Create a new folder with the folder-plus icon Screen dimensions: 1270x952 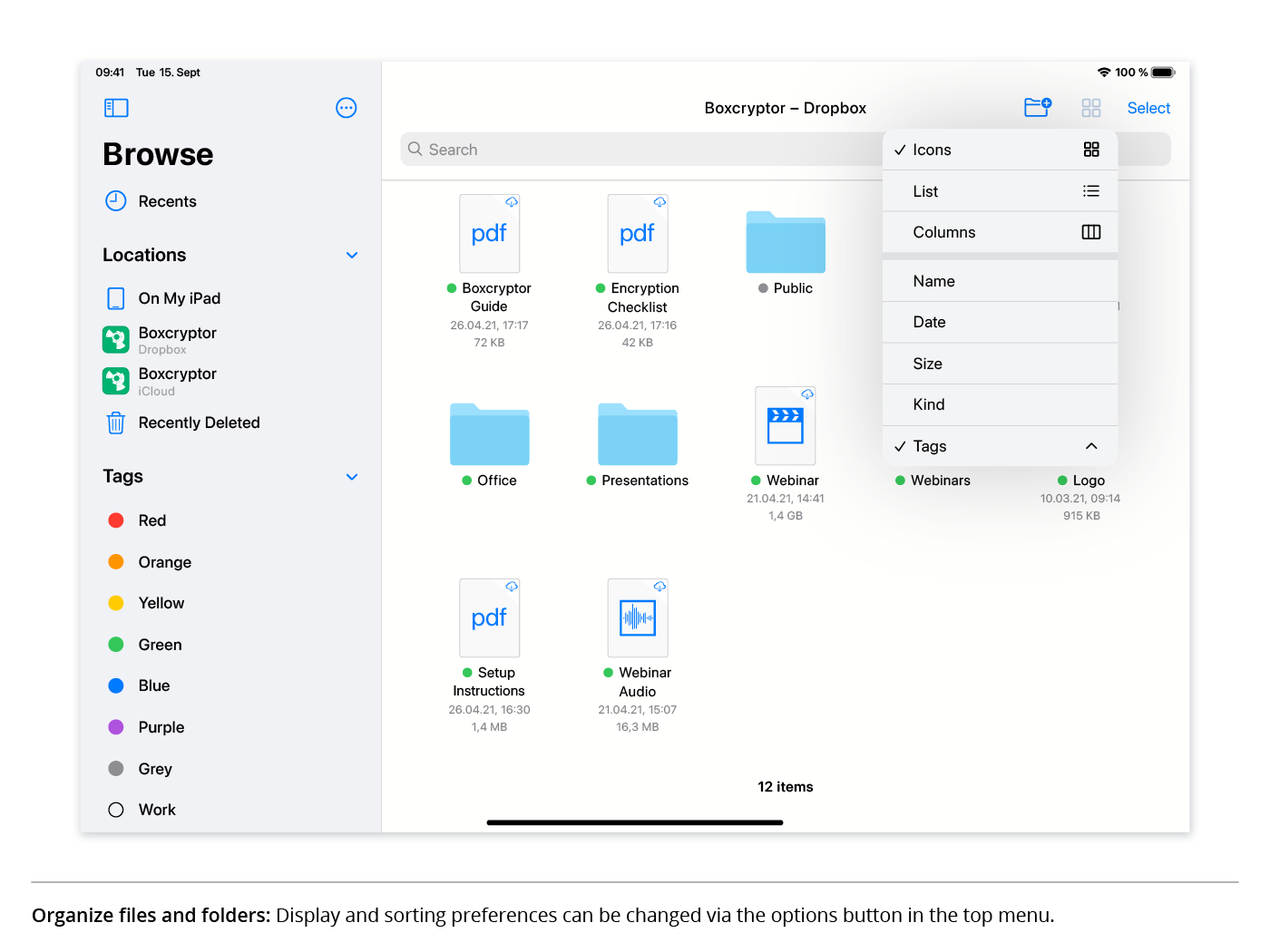tap(1038, 108)
